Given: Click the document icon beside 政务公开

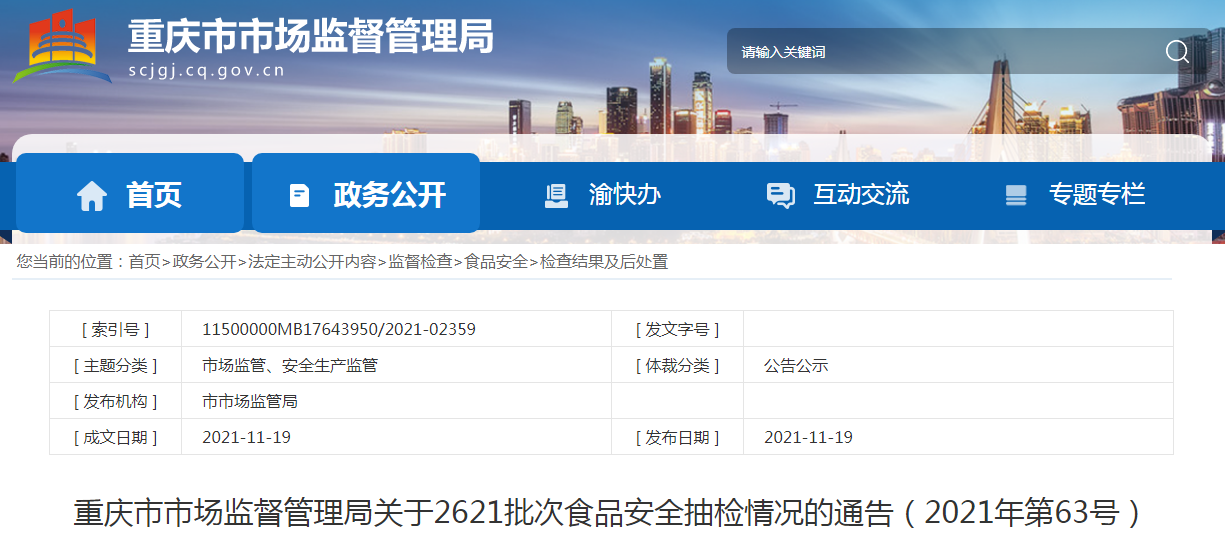Looking at the screenshot, I should pos(299,195).
